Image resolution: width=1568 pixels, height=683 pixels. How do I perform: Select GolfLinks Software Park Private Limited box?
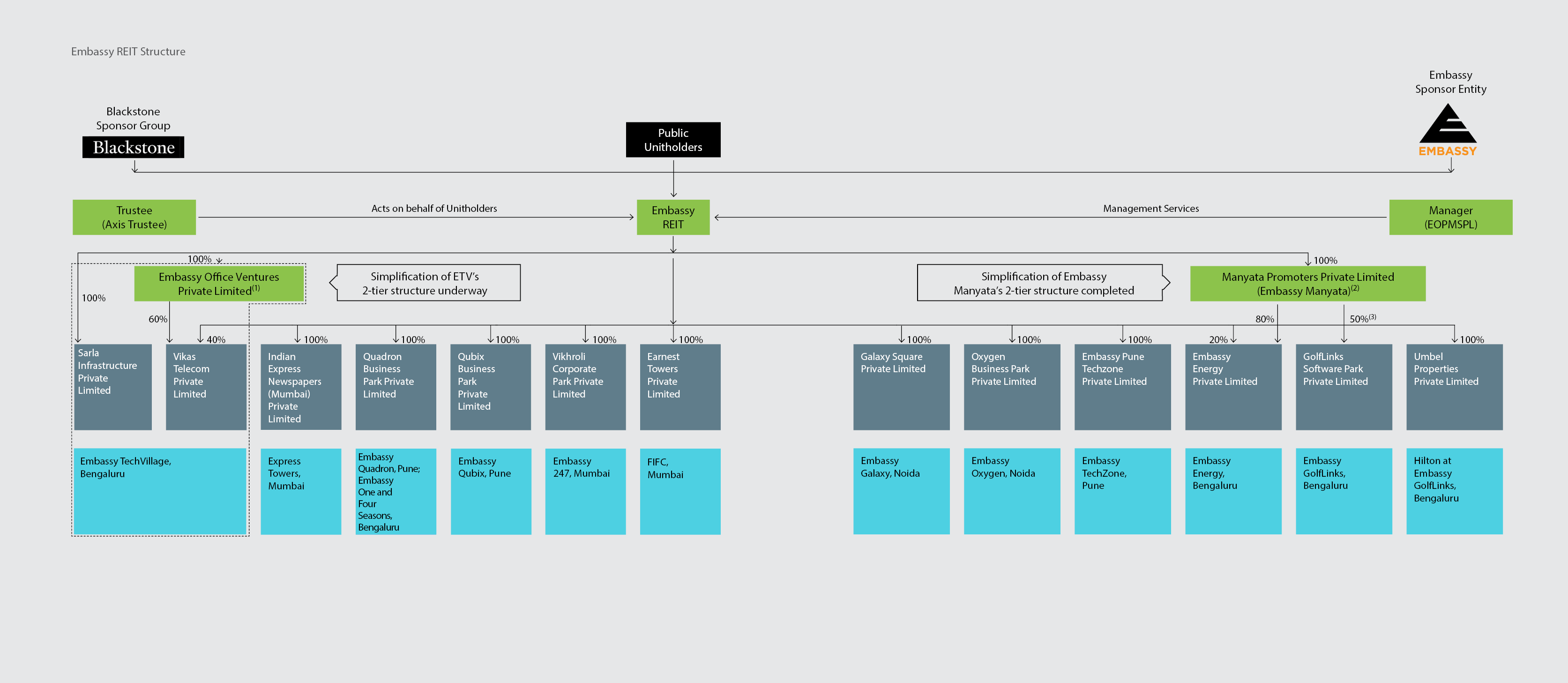(x=1344, y=387)
